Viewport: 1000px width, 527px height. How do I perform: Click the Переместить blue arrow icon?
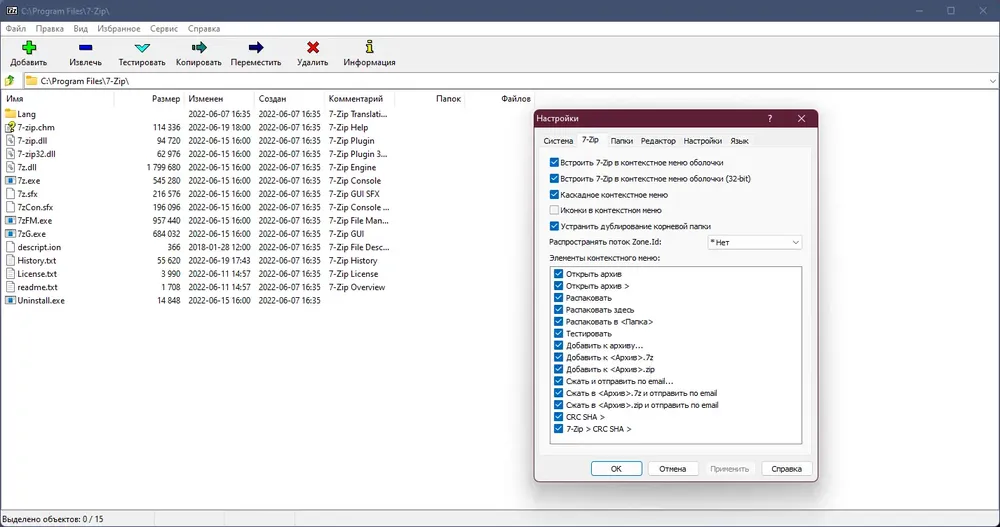coord(256,48)
